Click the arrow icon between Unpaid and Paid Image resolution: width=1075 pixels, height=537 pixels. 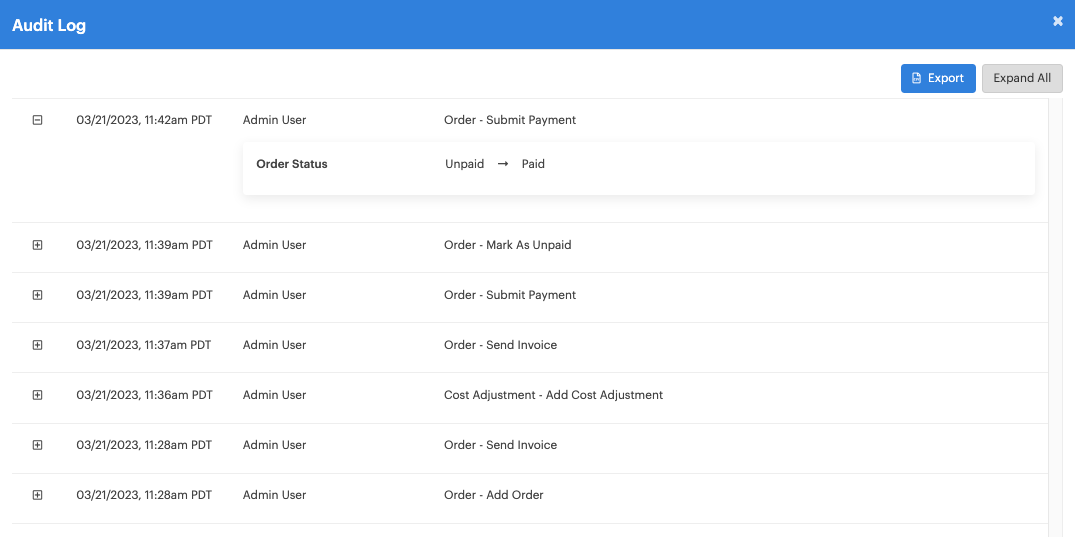[503, 165]
